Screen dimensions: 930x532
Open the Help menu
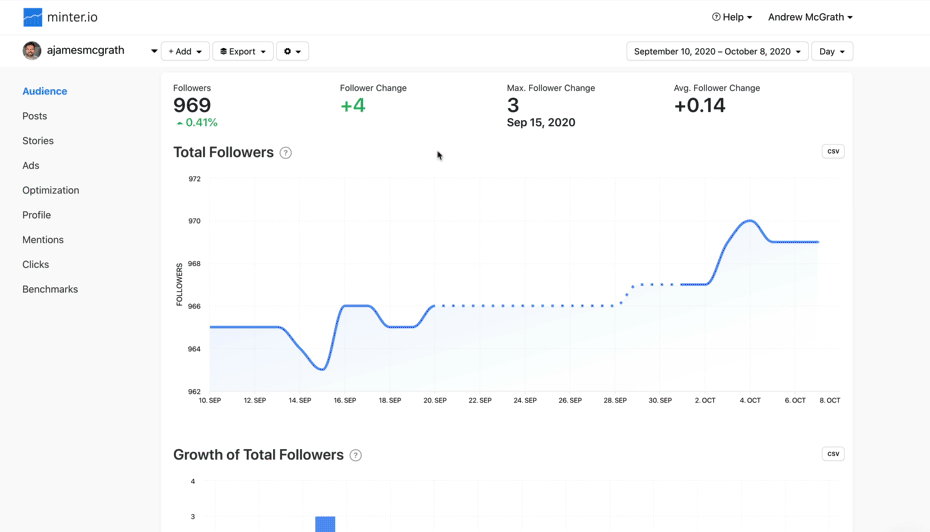(731, 17)
